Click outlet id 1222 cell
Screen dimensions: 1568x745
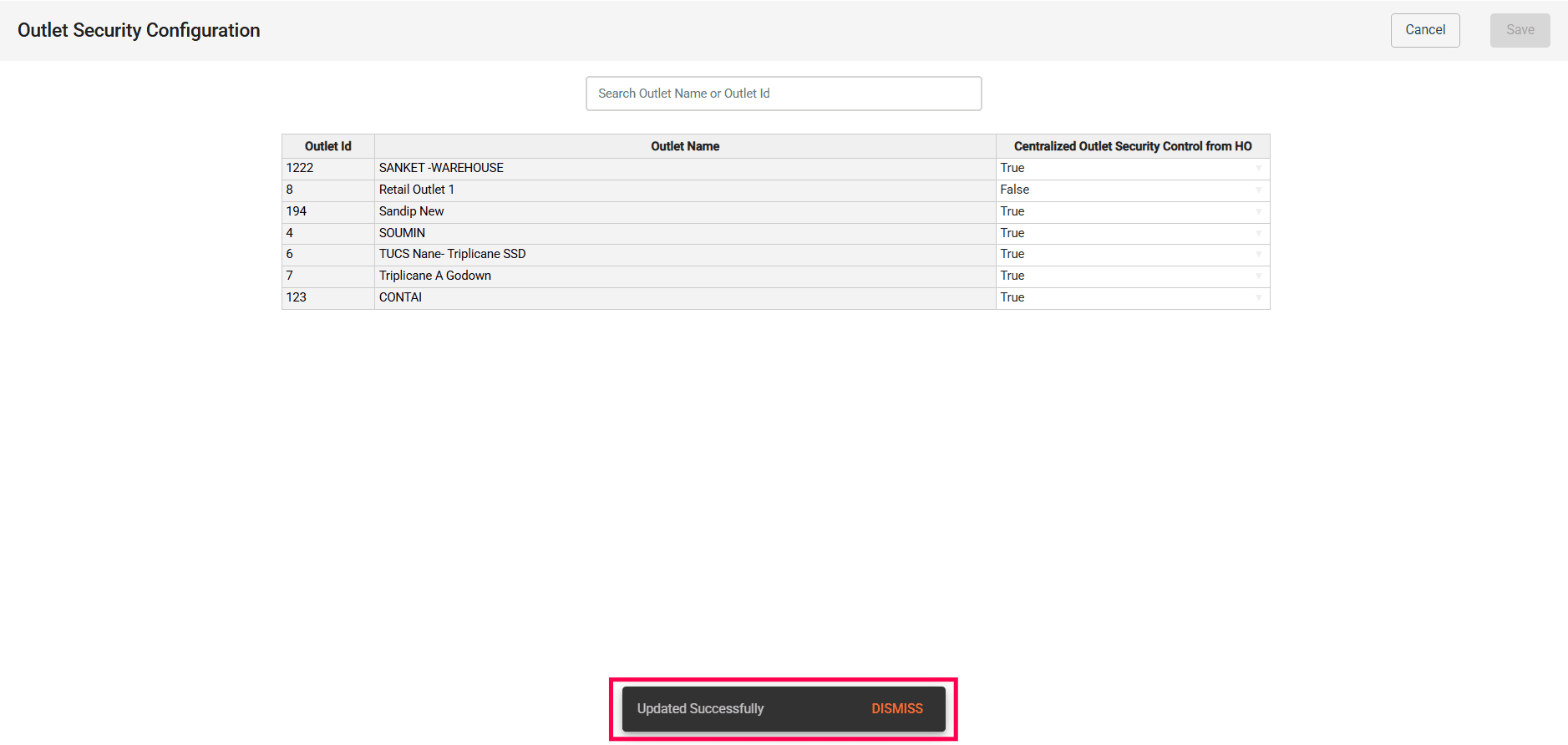pyautogui.click(x=300, y=169)
